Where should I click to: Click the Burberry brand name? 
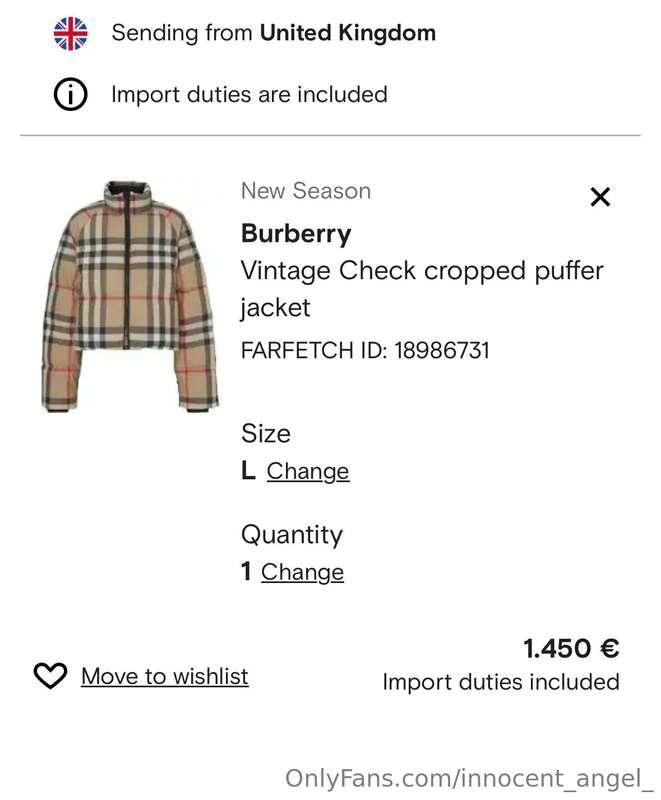[x=296, y=234]
